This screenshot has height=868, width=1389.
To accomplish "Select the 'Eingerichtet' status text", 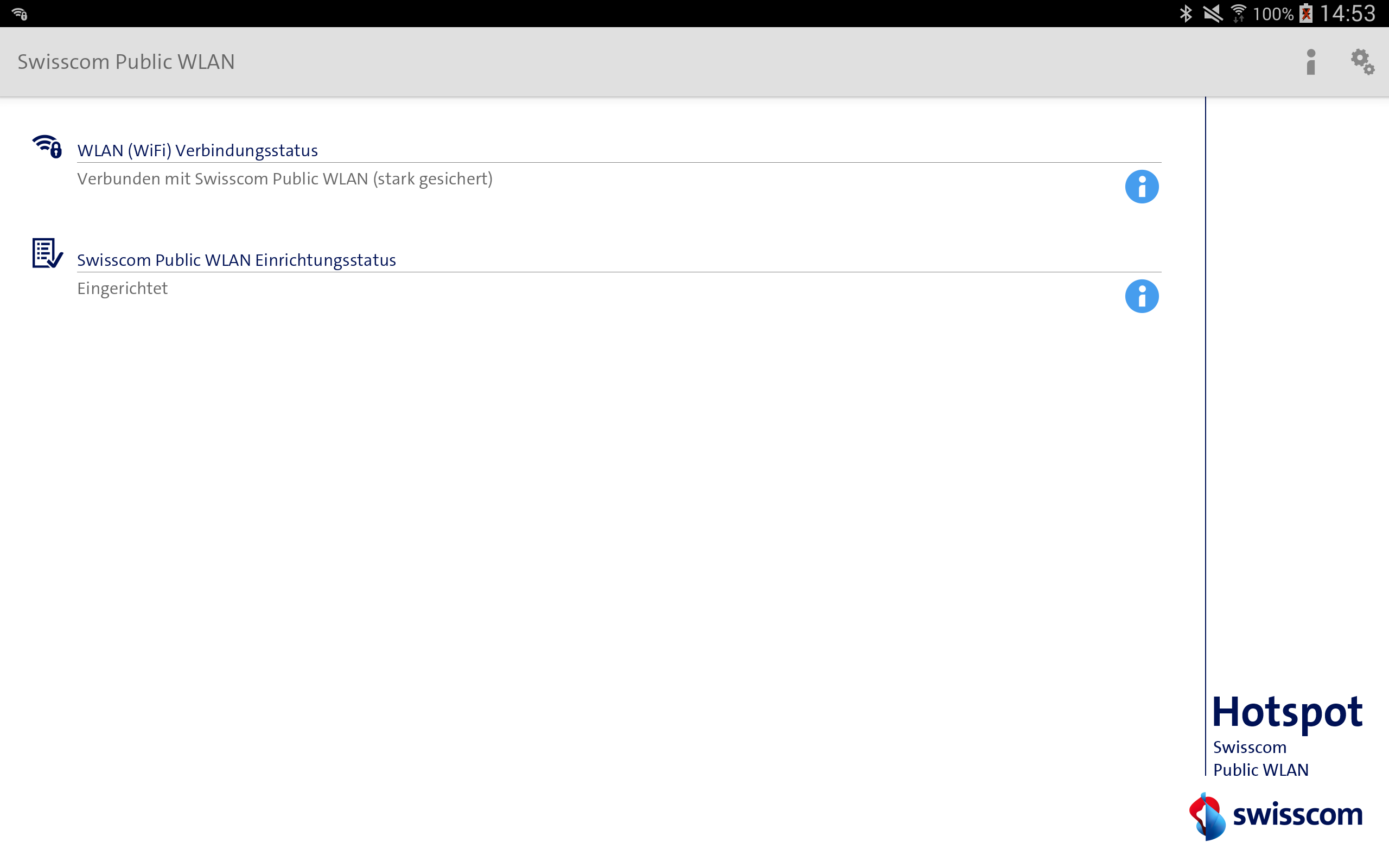I will (122, 288).
